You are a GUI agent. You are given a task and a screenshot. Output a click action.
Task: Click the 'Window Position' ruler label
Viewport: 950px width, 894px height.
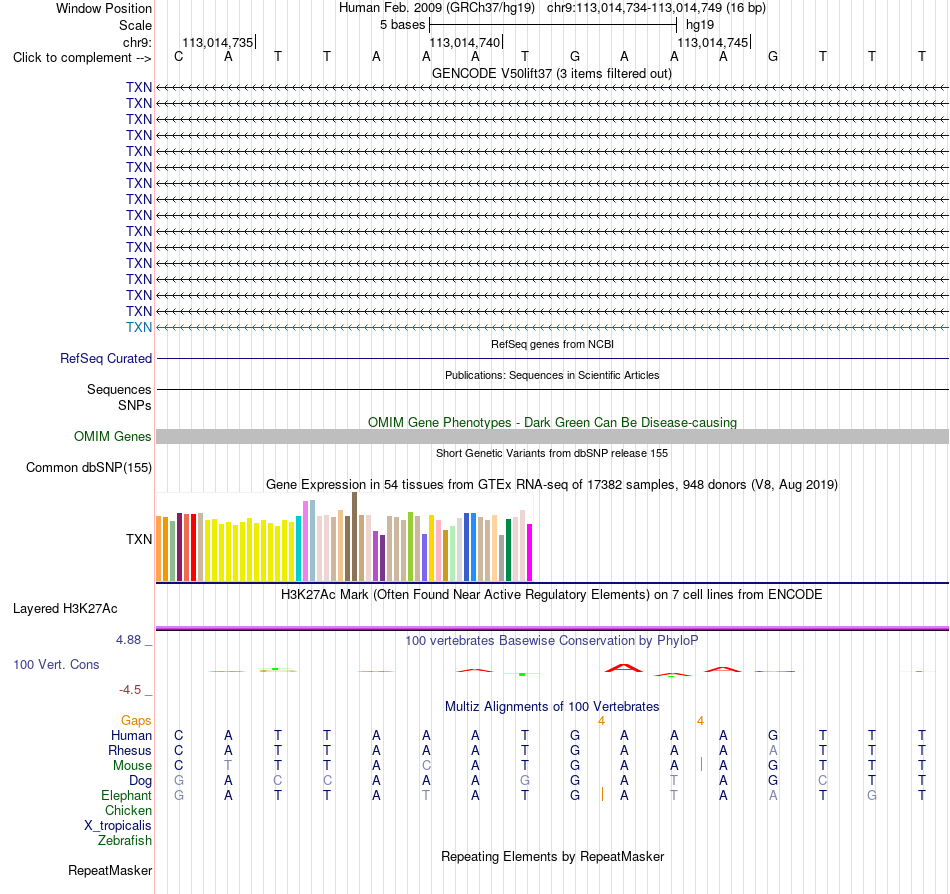coord(104,8)
